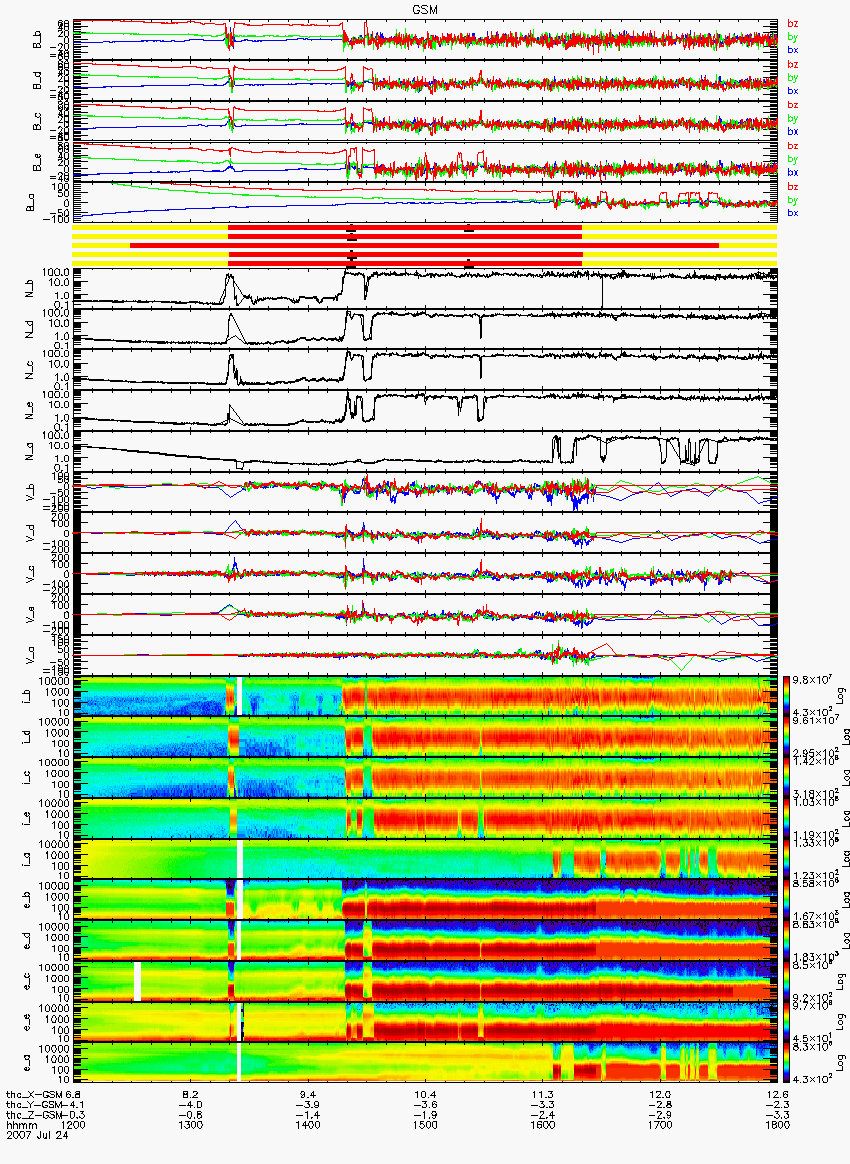Select the colorbar value starting "8.58"

click(x=814, y=883)
